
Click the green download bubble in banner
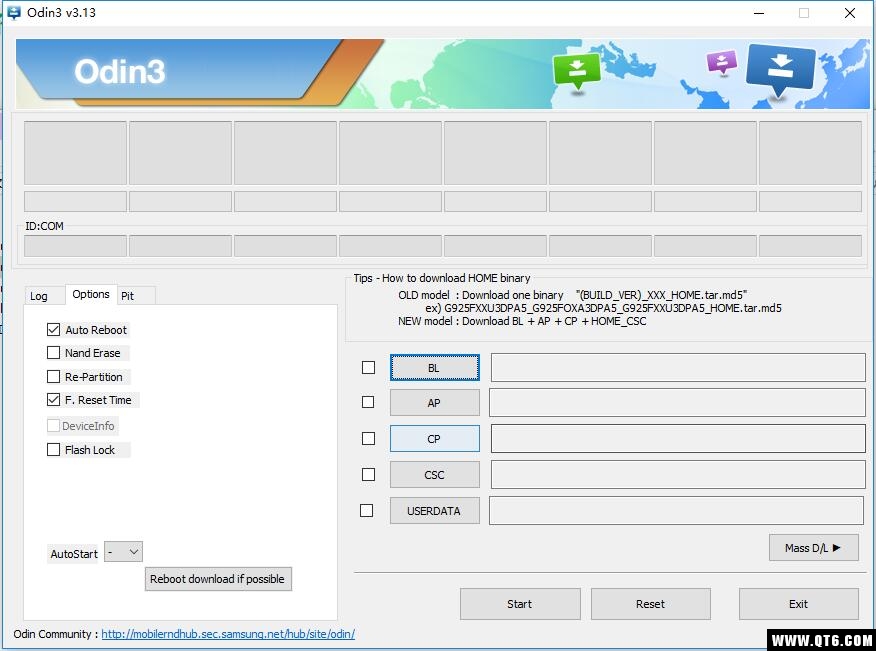click(577, 72)
